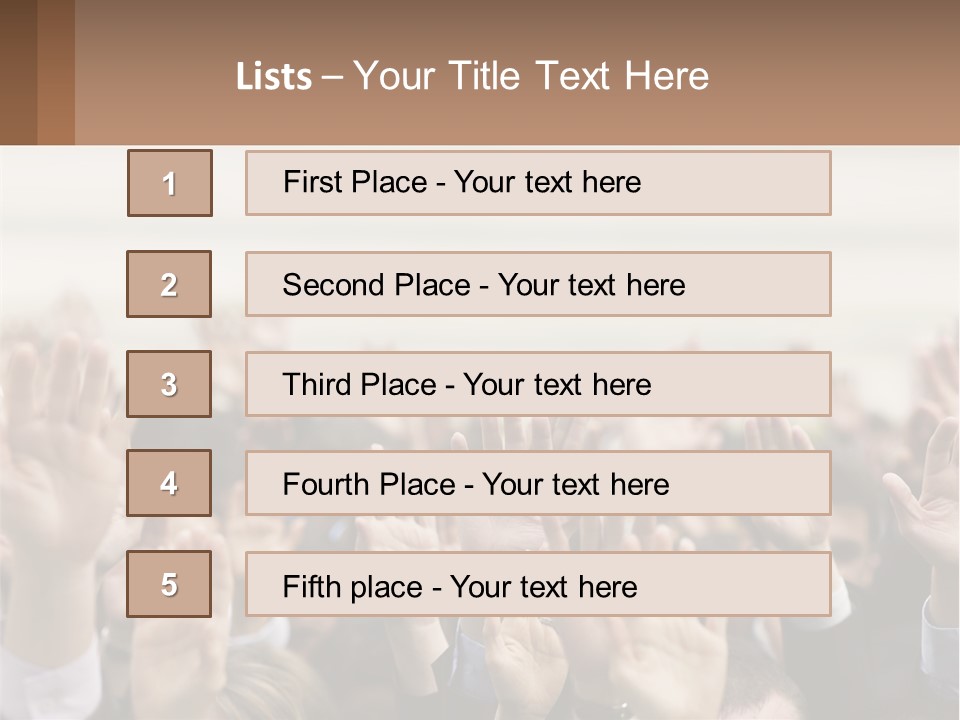Click the number 1 box
The width and height of the screenshot is (960, 720).
tap(170, 183)
